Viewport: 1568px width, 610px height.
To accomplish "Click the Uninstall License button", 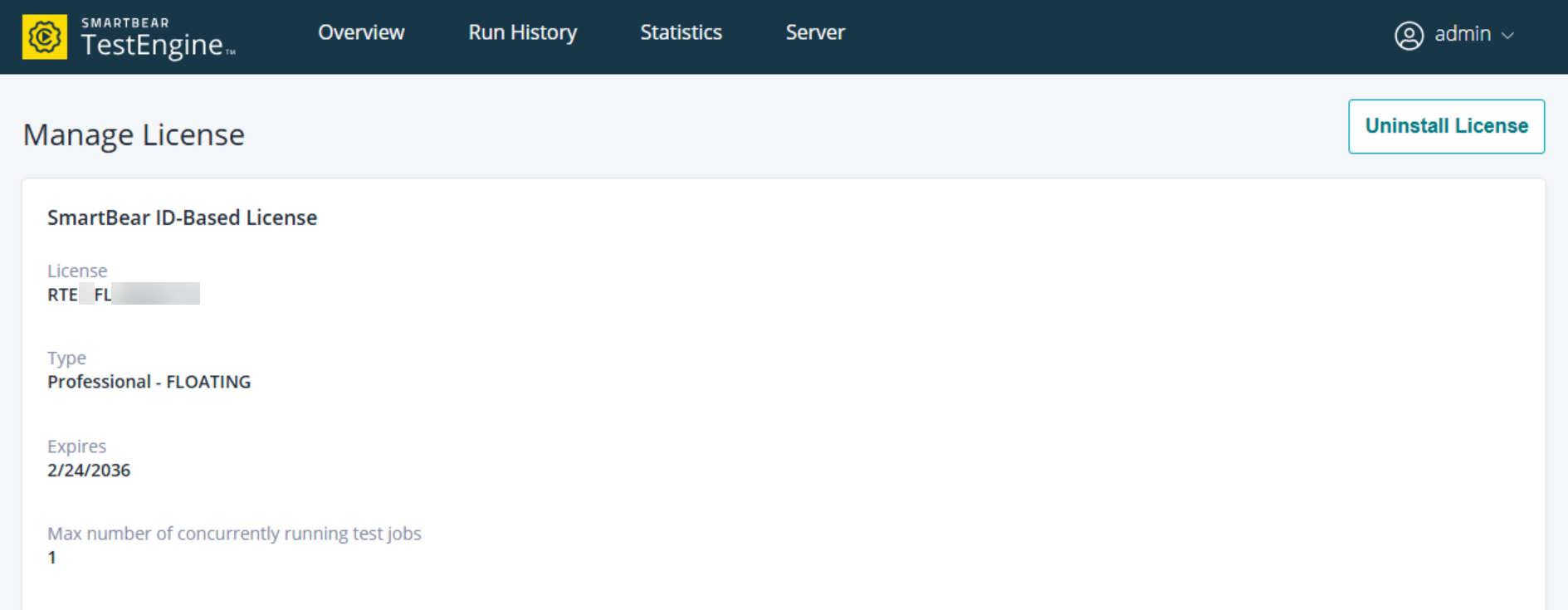I will [1446, 126].
